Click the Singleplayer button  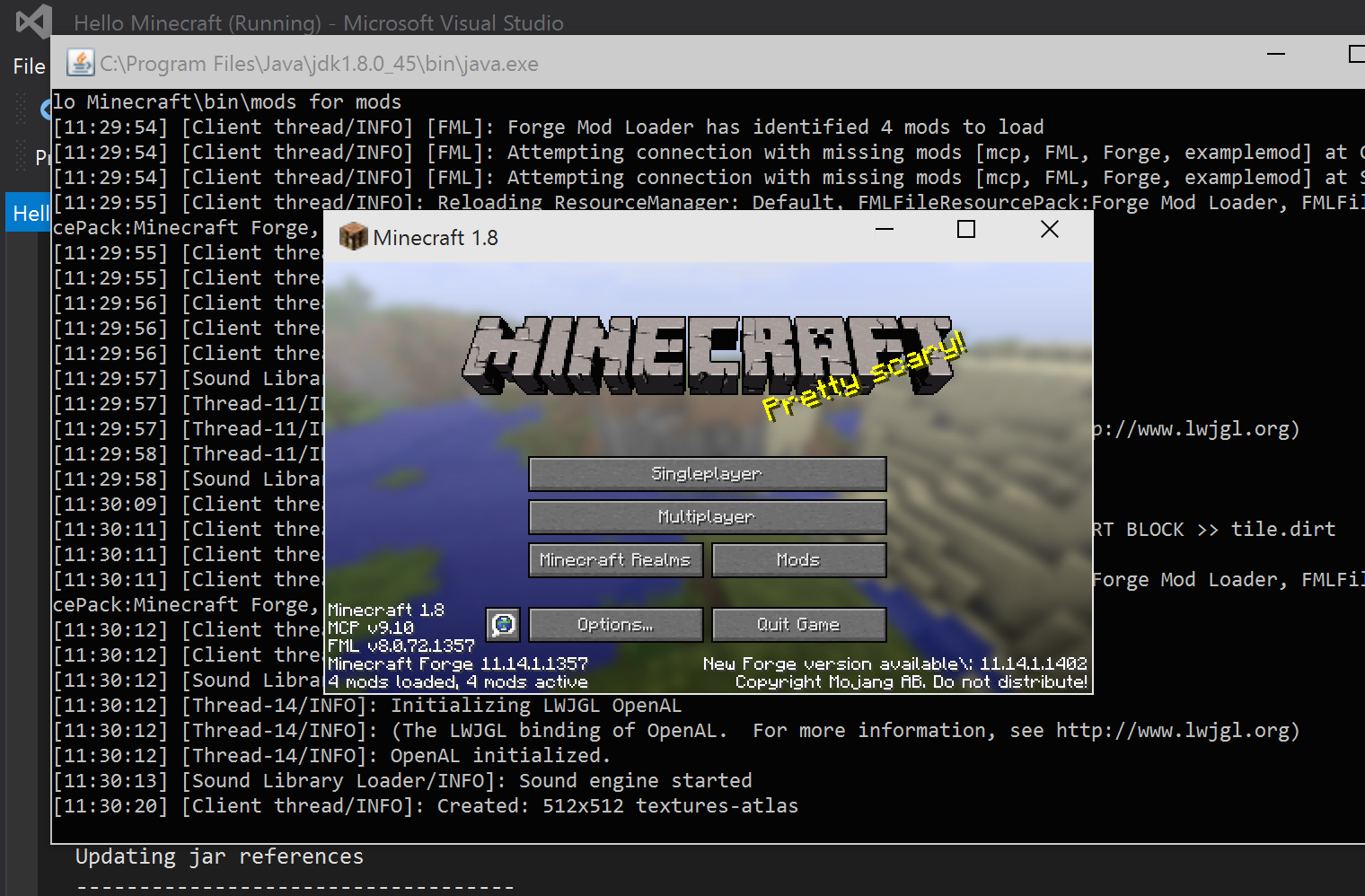[707, 473]
